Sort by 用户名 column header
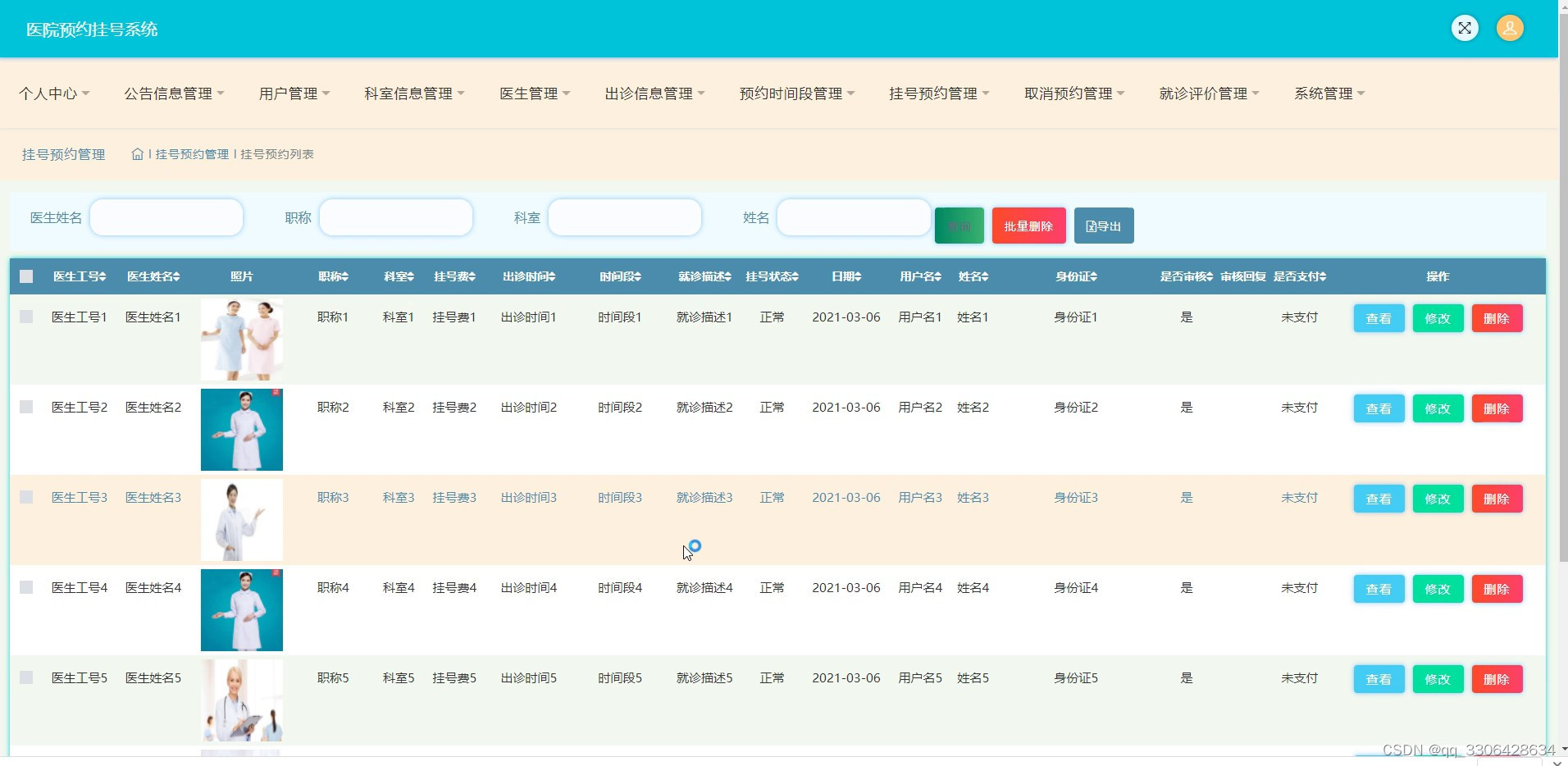 [921, 277]
